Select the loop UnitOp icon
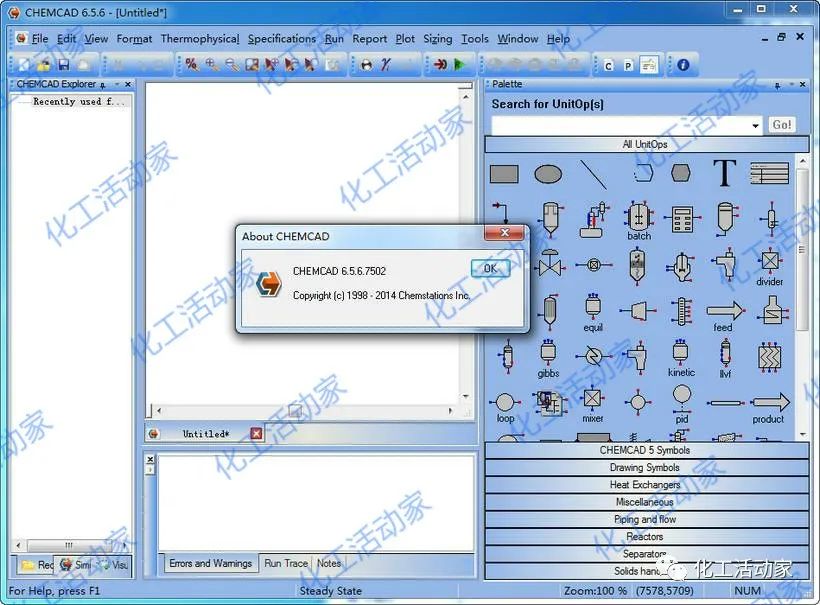820x605 pixels. point(505,408)
